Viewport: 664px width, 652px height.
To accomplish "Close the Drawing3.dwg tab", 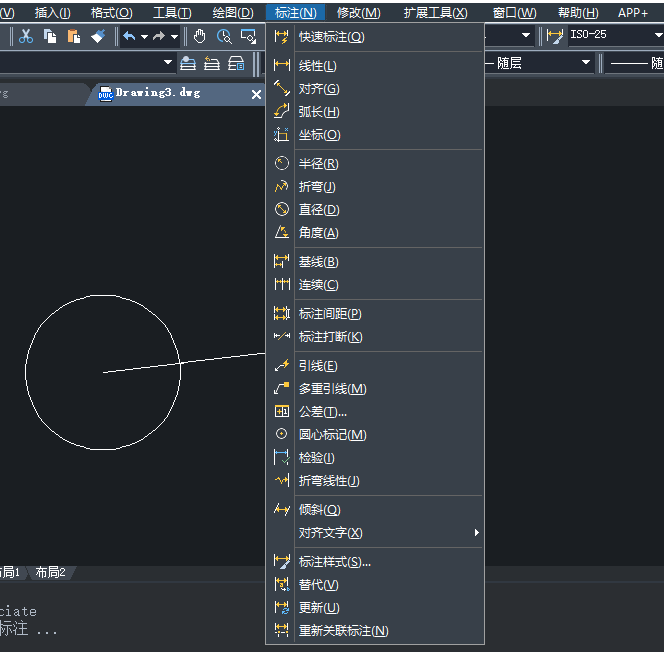I will coord(256,94).
